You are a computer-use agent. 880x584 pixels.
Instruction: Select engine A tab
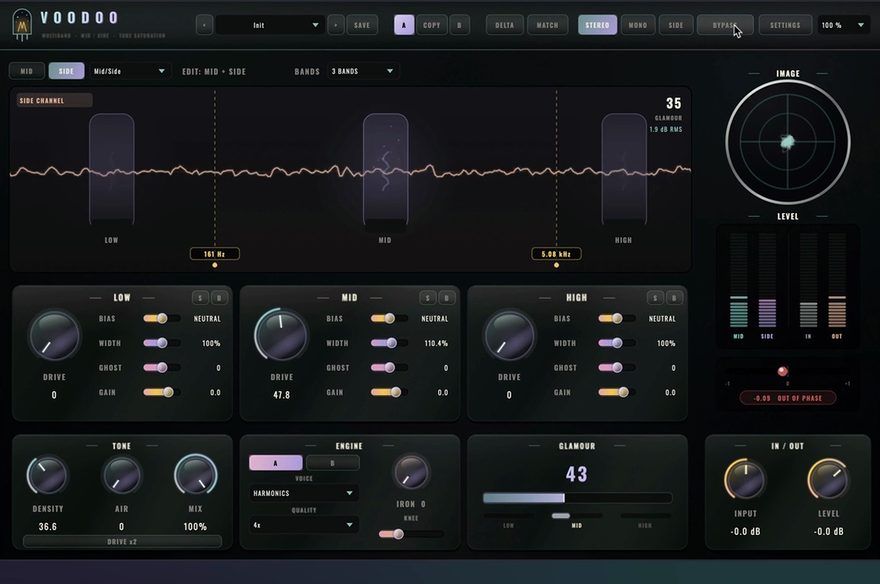276,463
